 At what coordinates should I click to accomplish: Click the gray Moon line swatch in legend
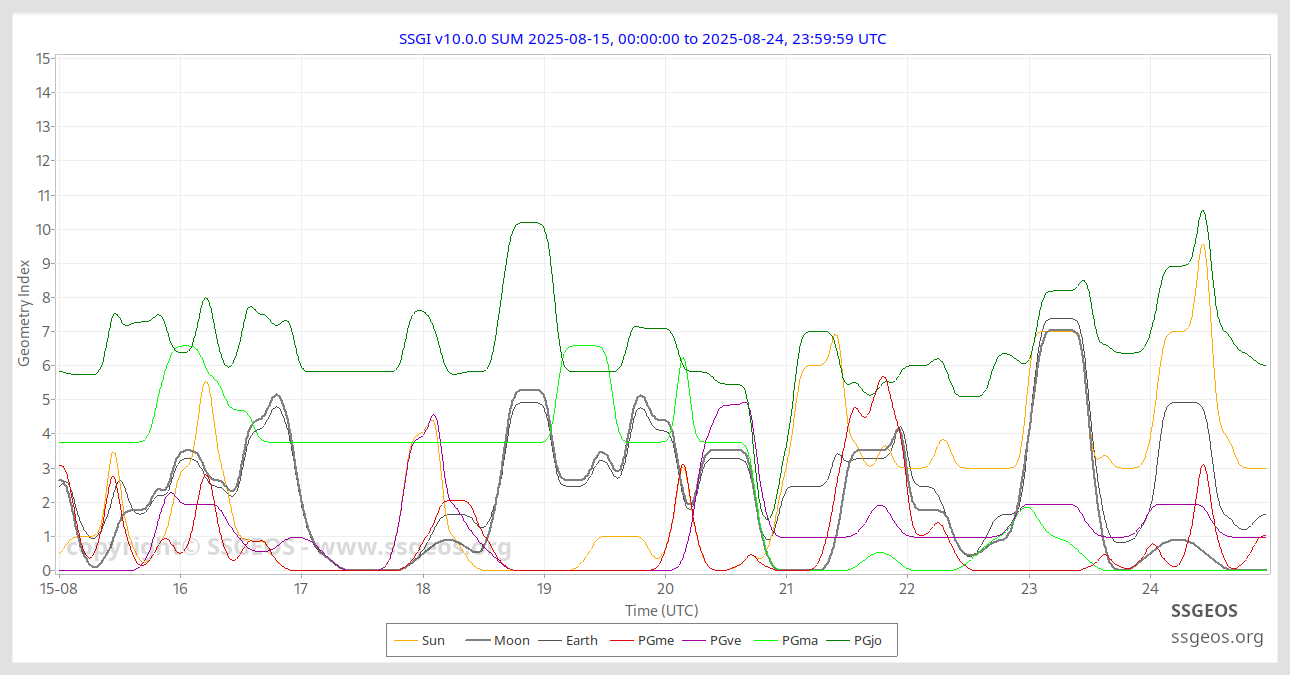pyautogui.click(x=478, y=640)
